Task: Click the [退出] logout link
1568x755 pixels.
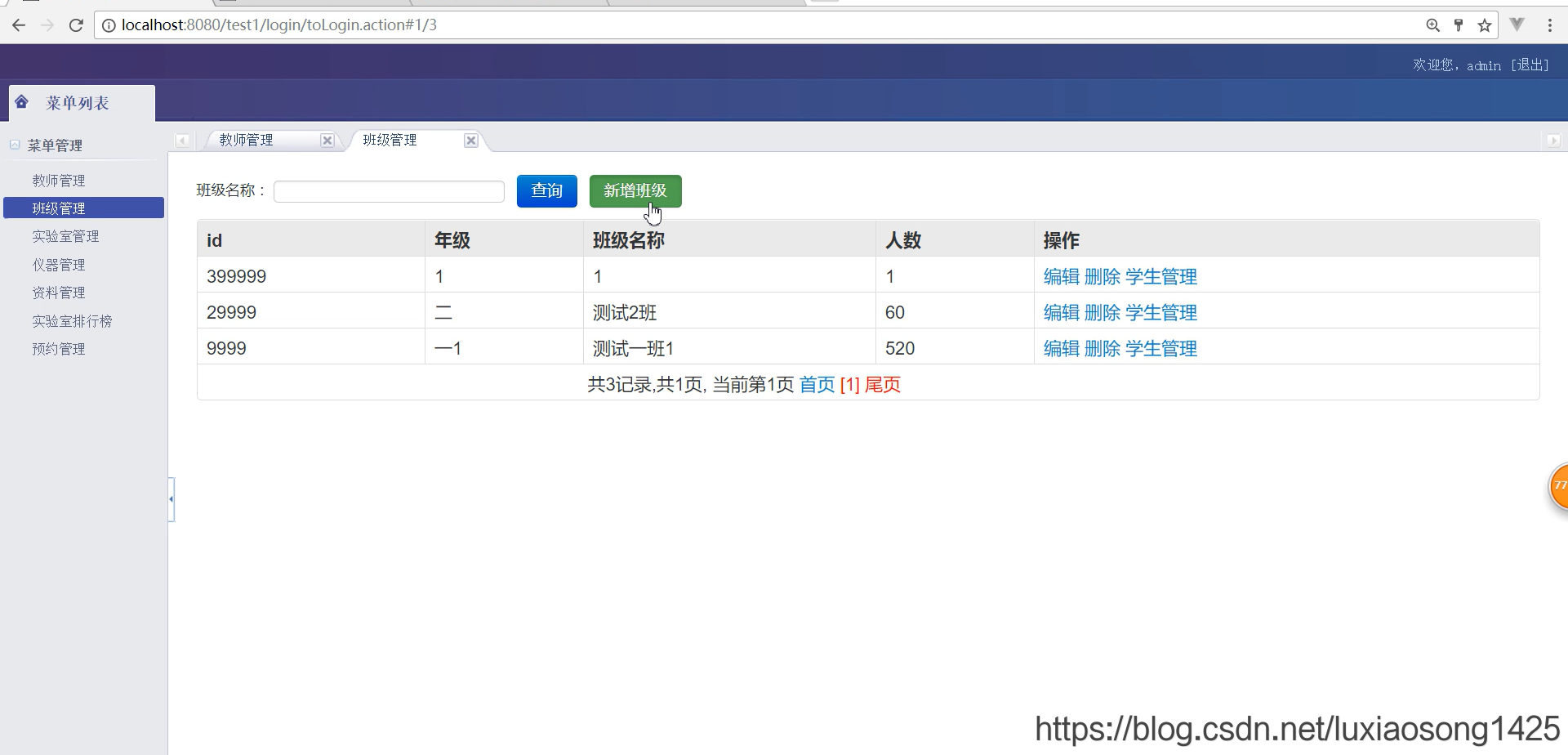Action: (x=1530, y=65)
